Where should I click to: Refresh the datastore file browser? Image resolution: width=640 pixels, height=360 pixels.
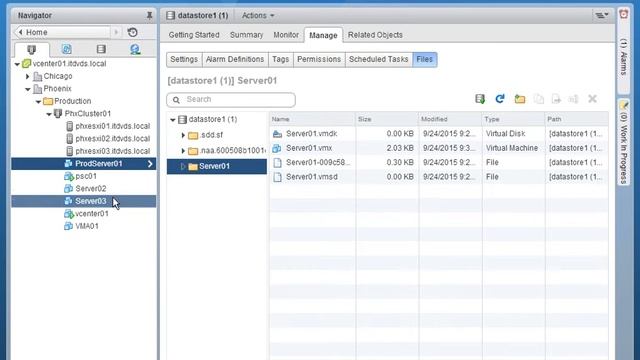point(500,99)
